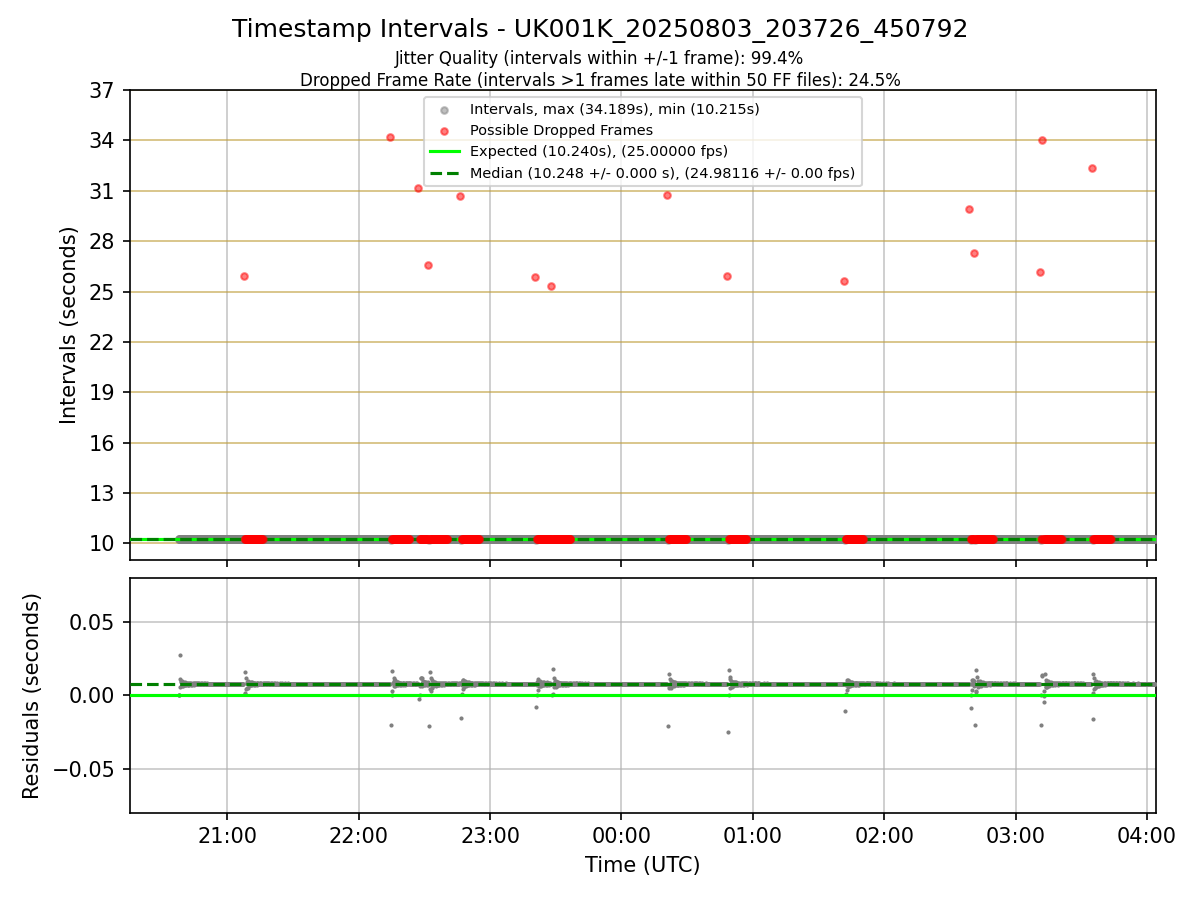Click the x-axis tick label "22:00"

coord(359,836)
